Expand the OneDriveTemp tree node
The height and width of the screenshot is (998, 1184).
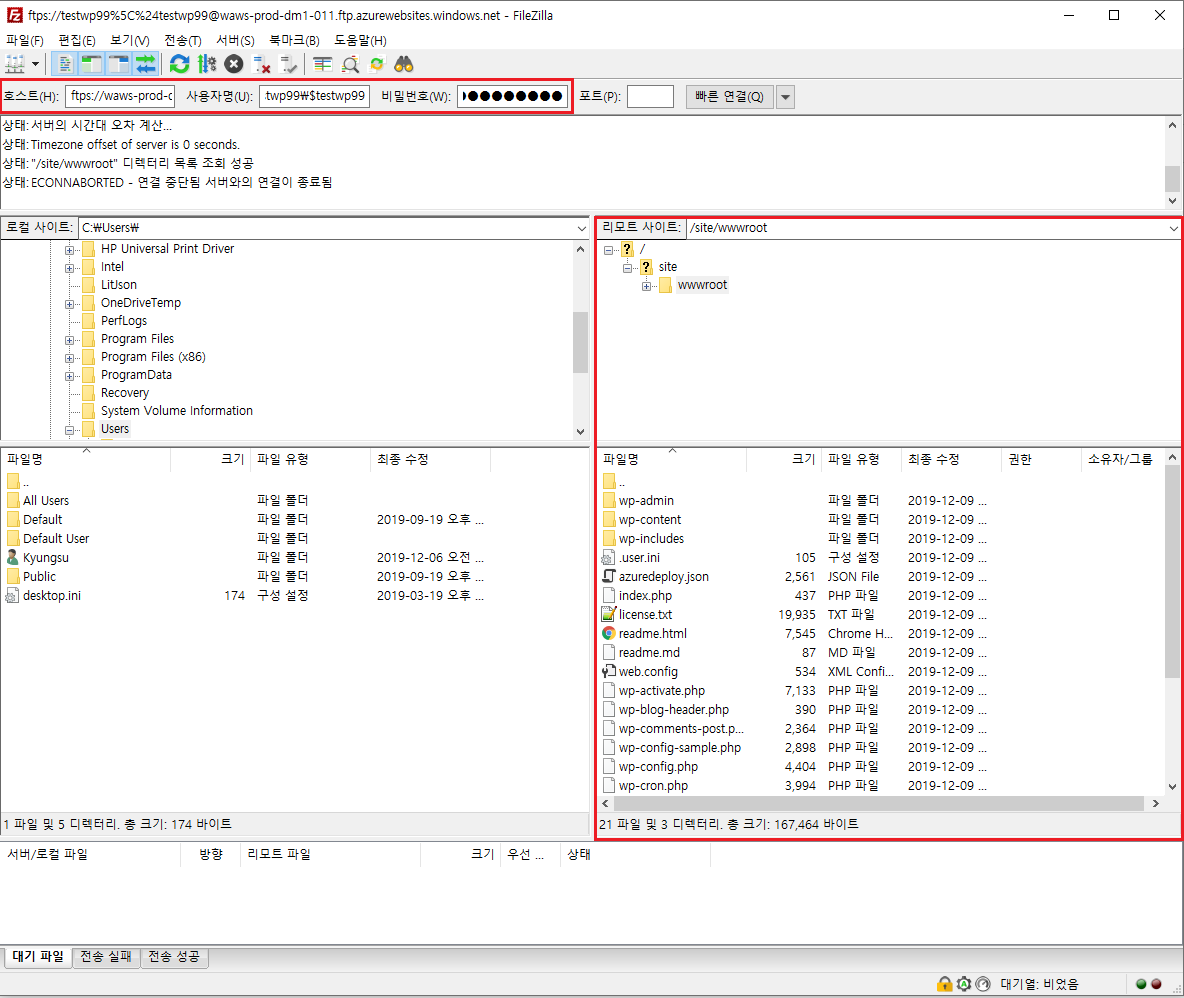(69, 304)
